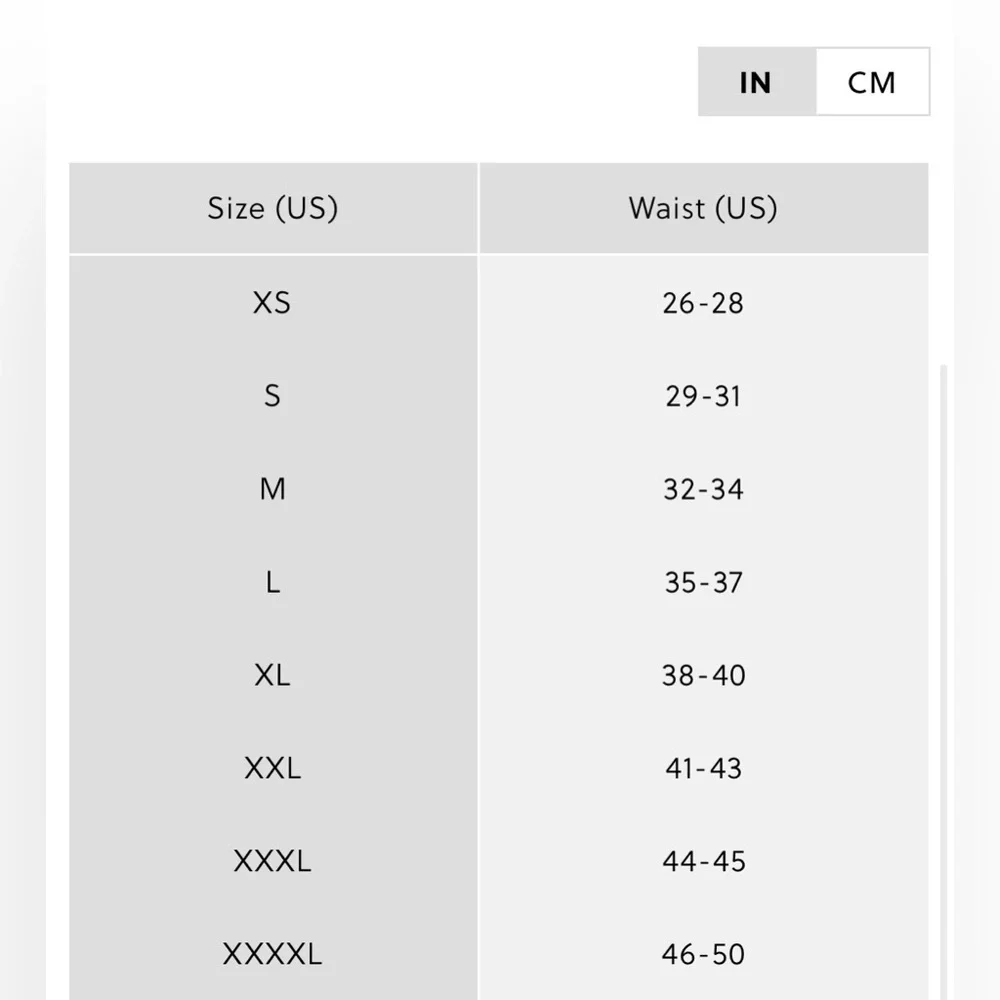Screen dimensions: 1000x1000
Task: Click the Size (US) column header
Action: [273, 209]
